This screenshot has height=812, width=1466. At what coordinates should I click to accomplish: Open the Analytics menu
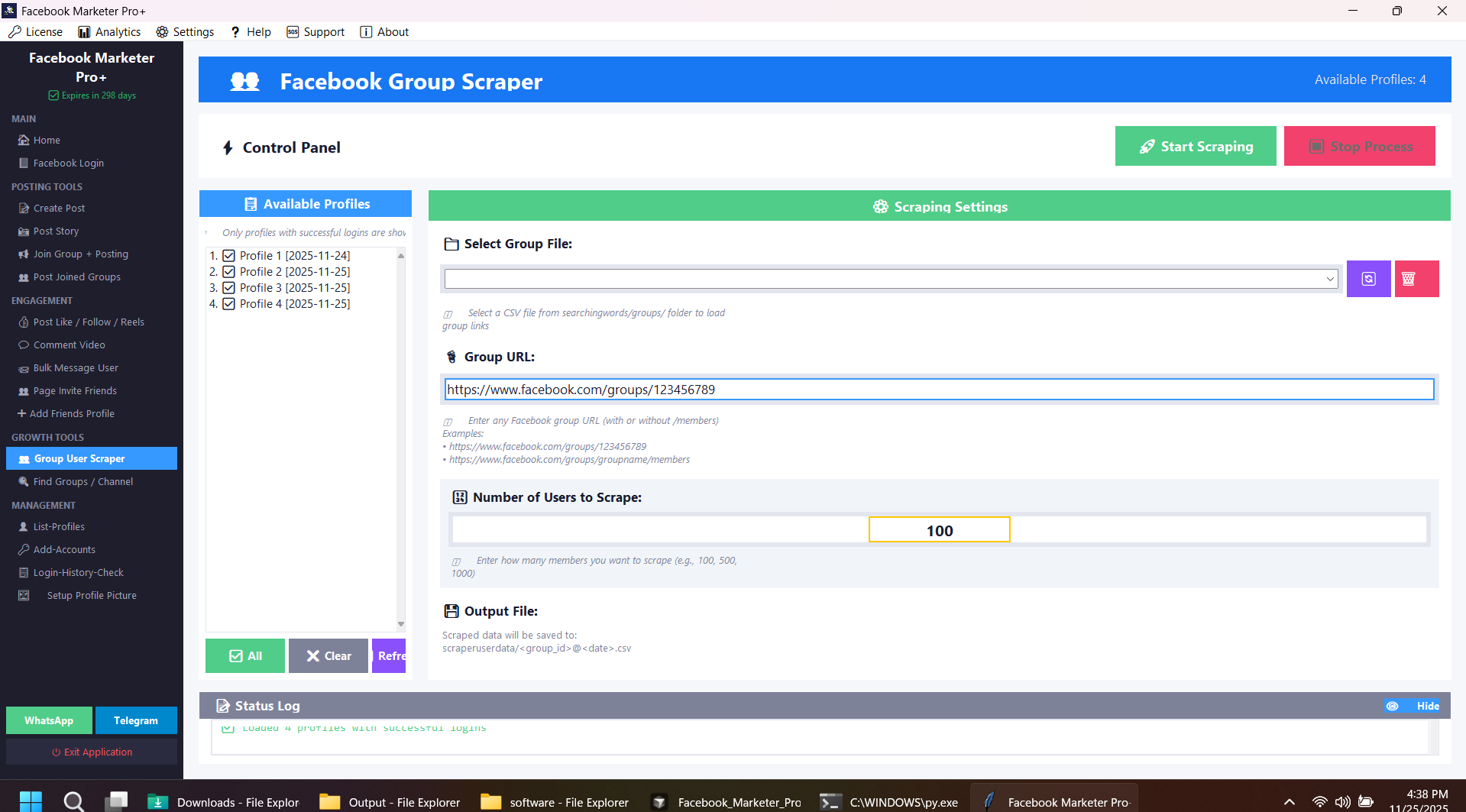[108, 31]
